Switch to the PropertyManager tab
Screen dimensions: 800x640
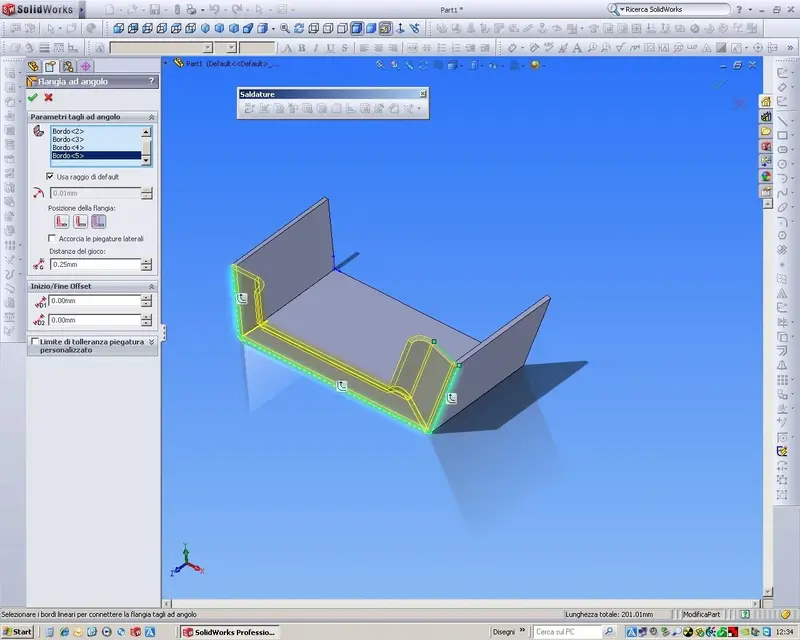pyautogui.click(x=50, y=66)
